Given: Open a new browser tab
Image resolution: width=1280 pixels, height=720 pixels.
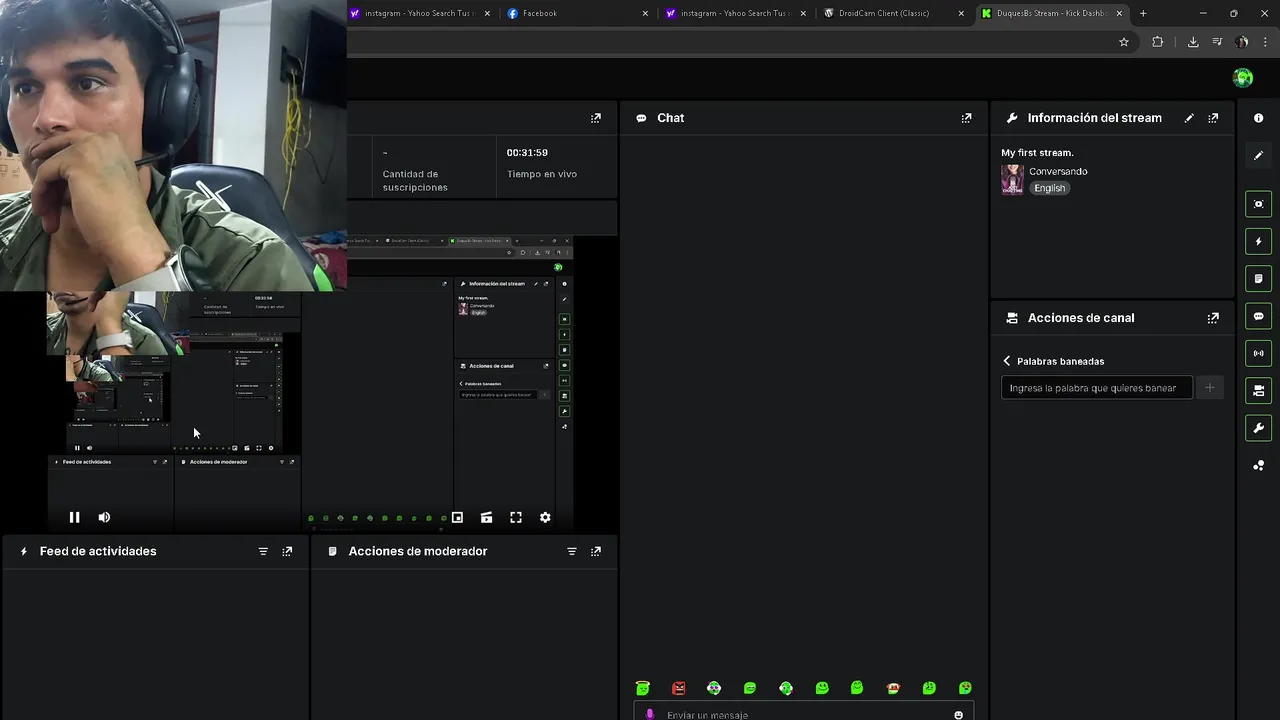Looking at the screenshot, I should [1143, 13].
